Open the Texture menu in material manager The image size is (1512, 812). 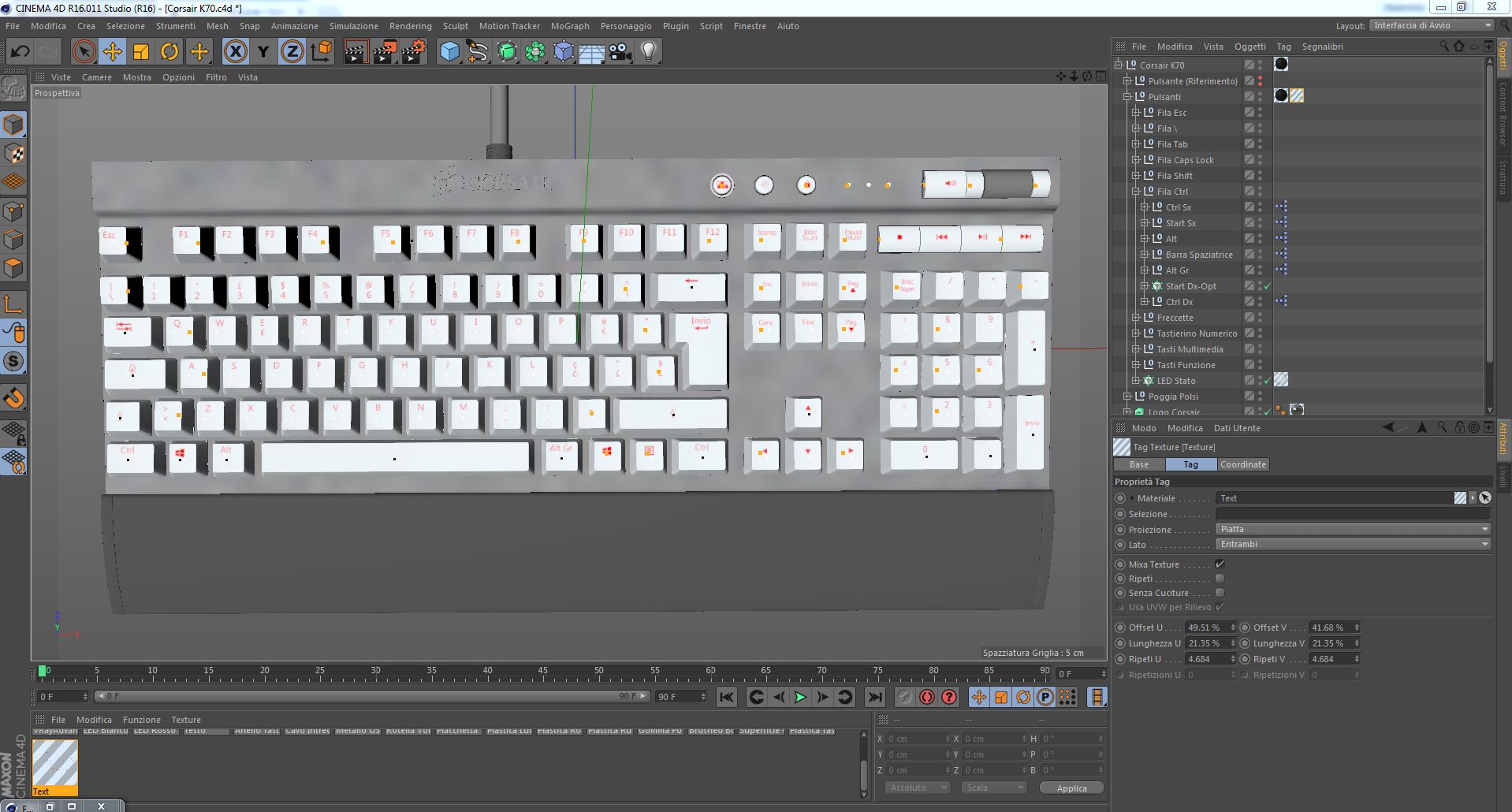tap(186, 720)
